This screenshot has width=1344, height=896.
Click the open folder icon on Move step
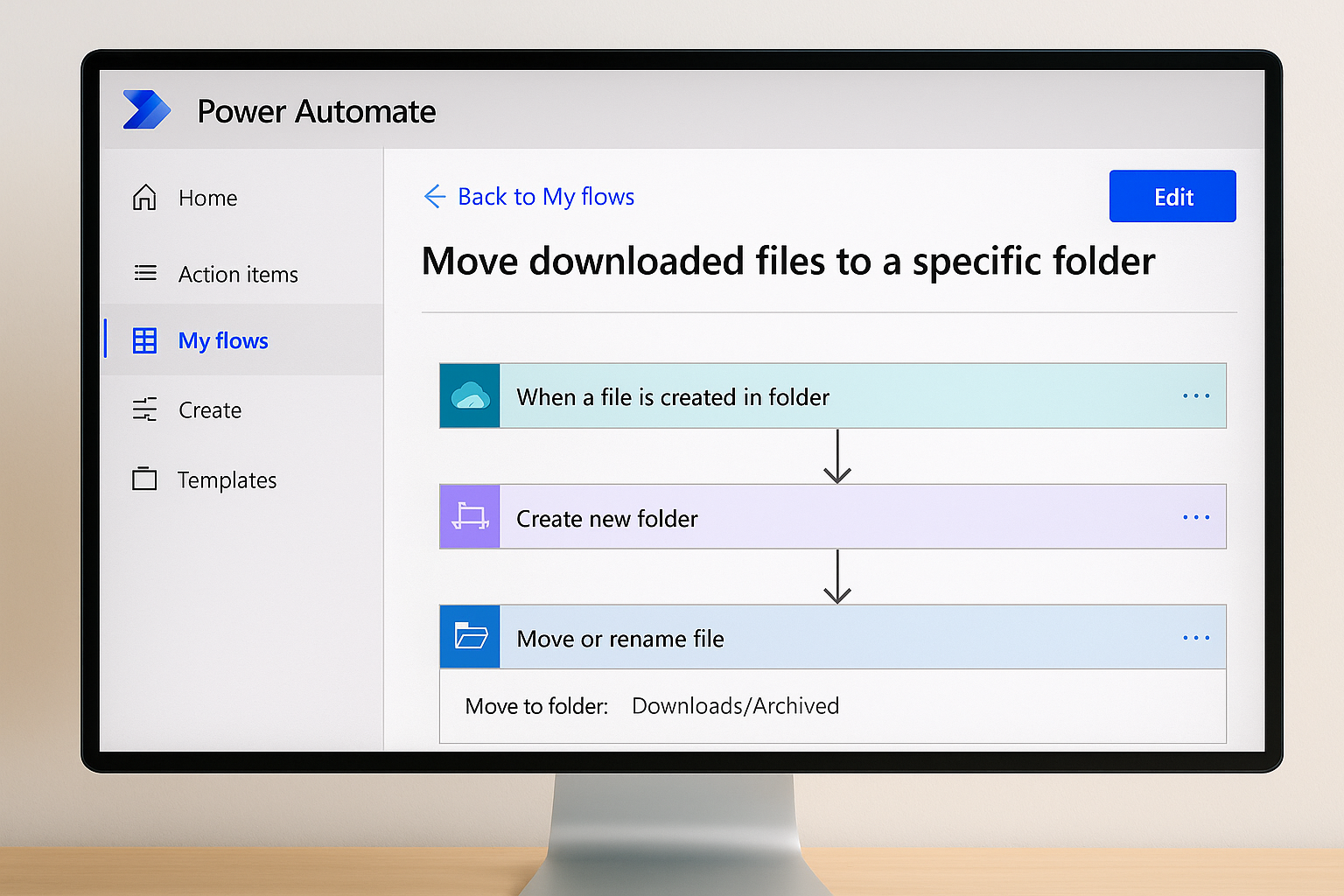point(470,637)
